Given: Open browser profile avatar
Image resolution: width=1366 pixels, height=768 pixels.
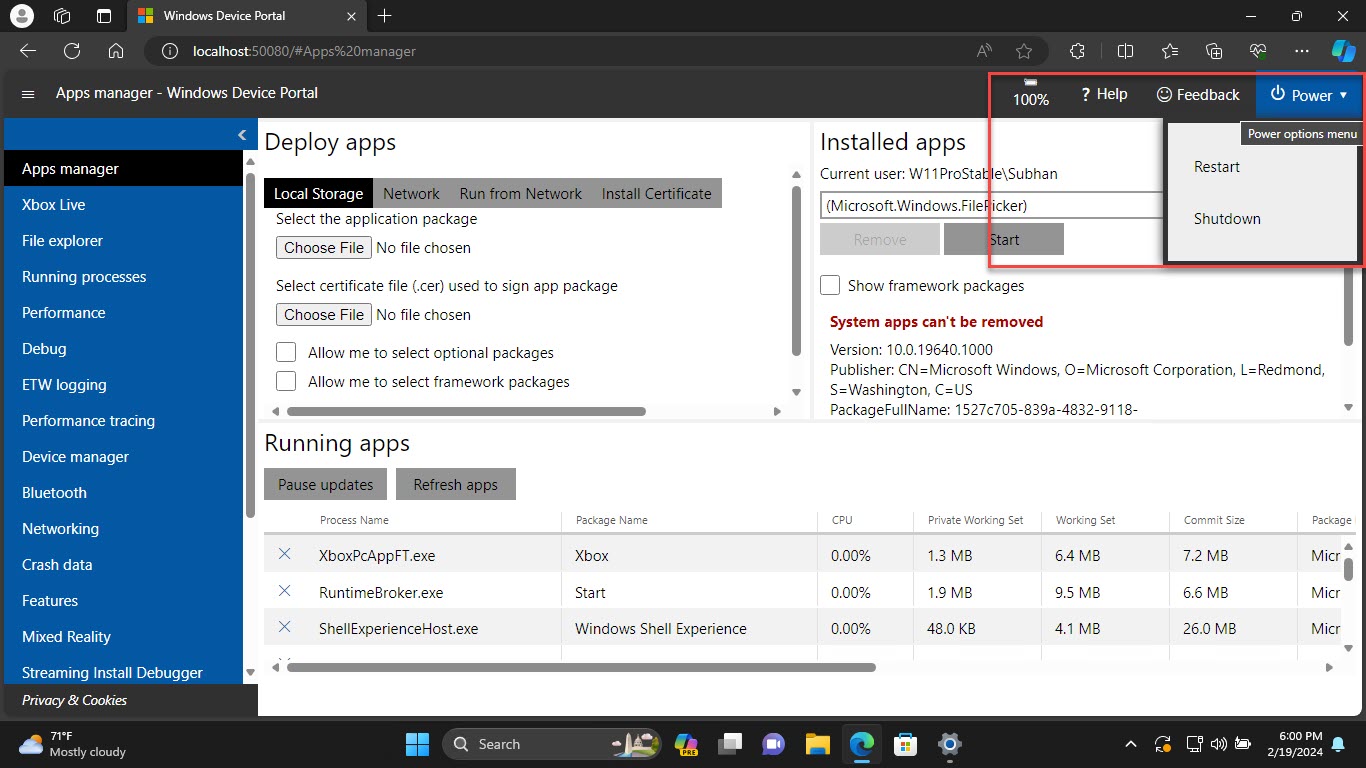Looking at the screenshot, I should [21, 16].
